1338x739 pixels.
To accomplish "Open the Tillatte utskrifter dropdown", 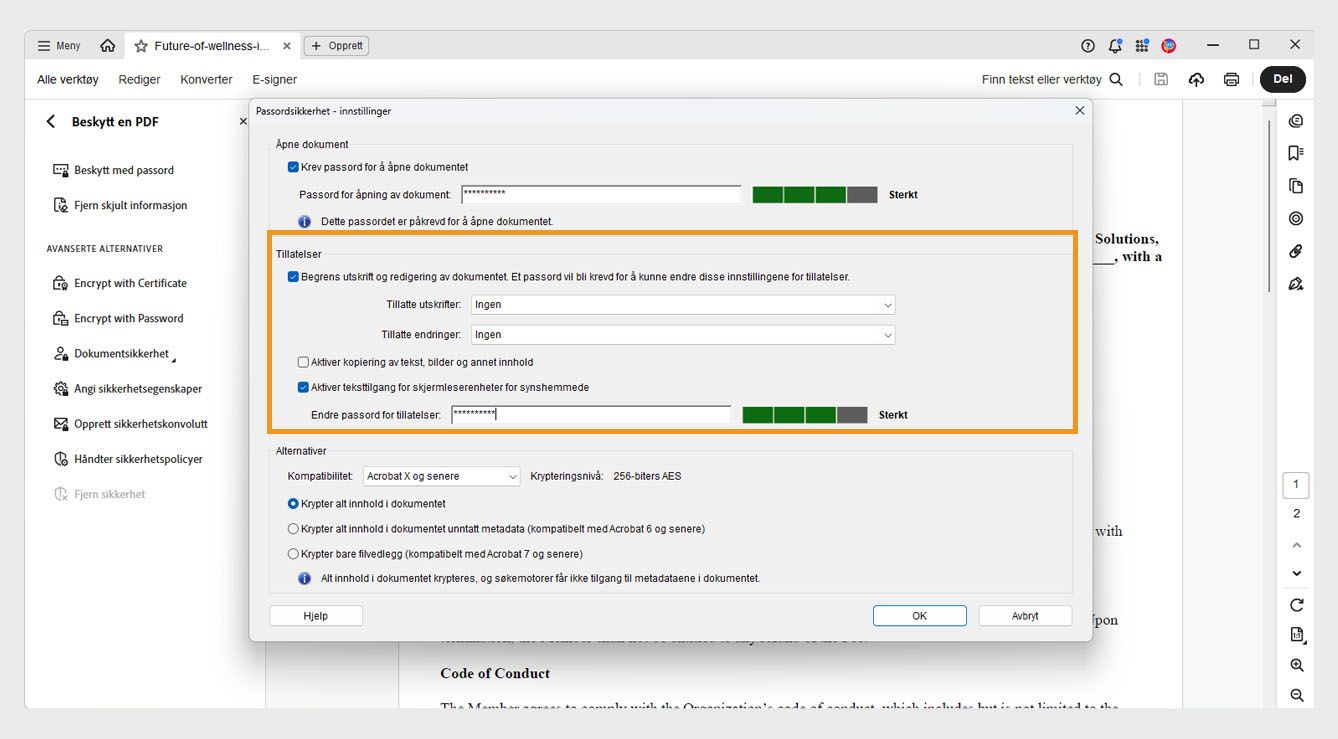I will (x=683, y=305).
